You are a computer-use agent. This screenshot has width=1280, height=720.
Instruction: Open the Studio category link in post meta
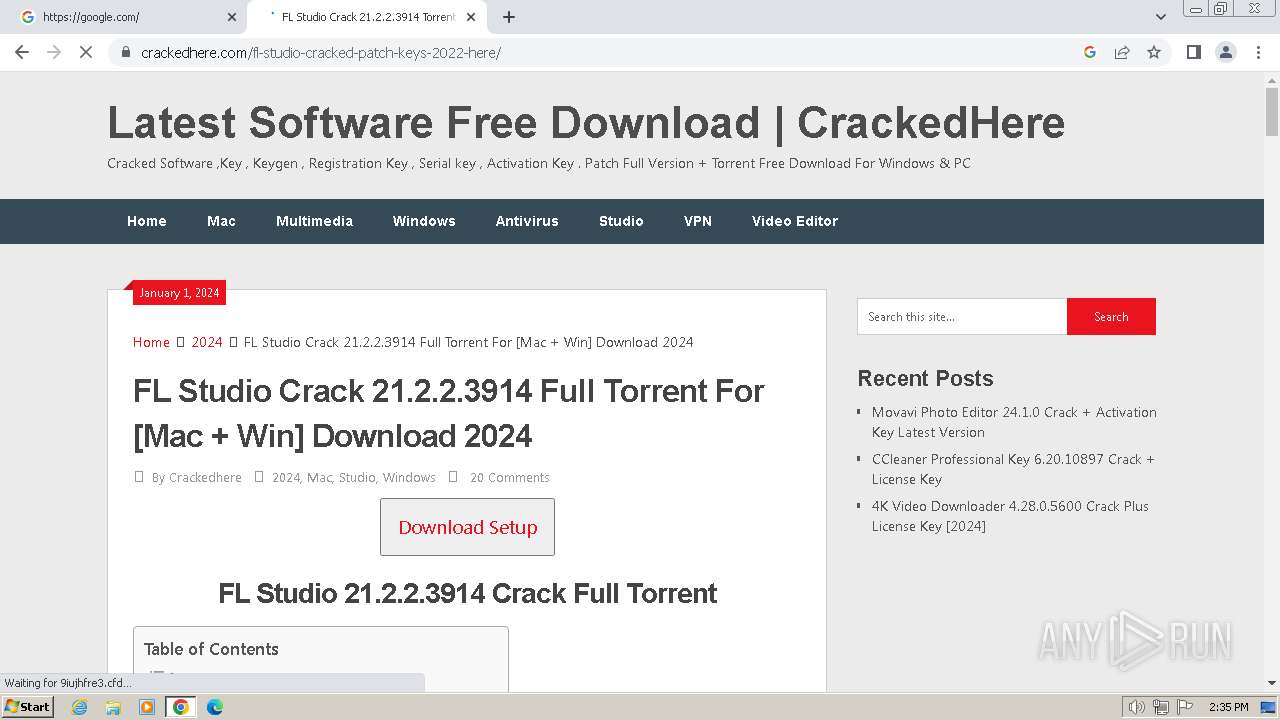pos(357,478)
